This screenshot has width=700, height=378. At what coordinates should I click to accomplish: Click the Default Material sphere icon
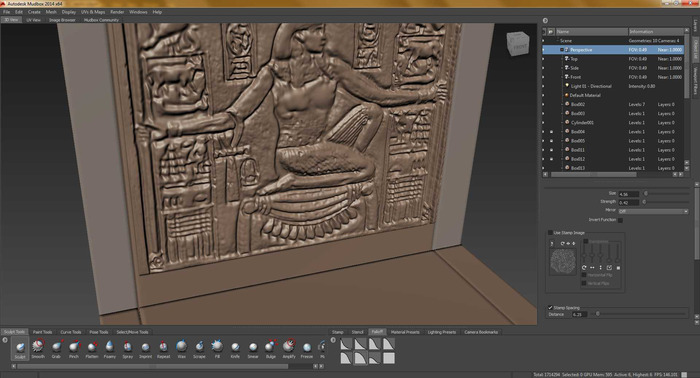[567, 95]
